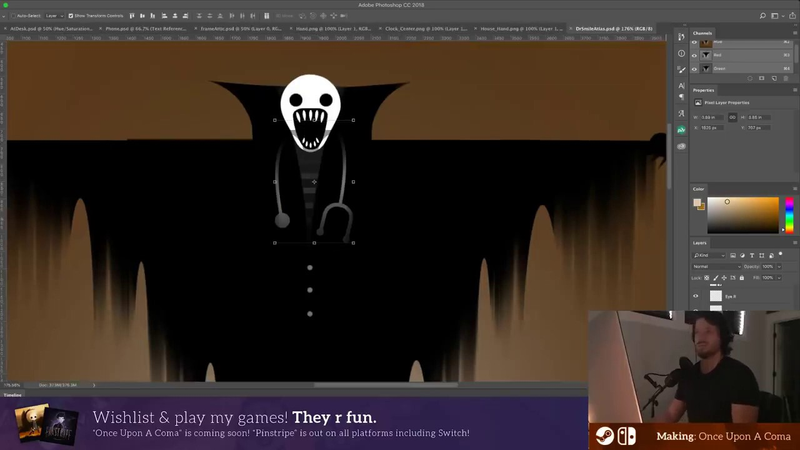This screenshot has width=800, height=450.
Task: Open the Channels panel flyout menu
Action: 795,33
